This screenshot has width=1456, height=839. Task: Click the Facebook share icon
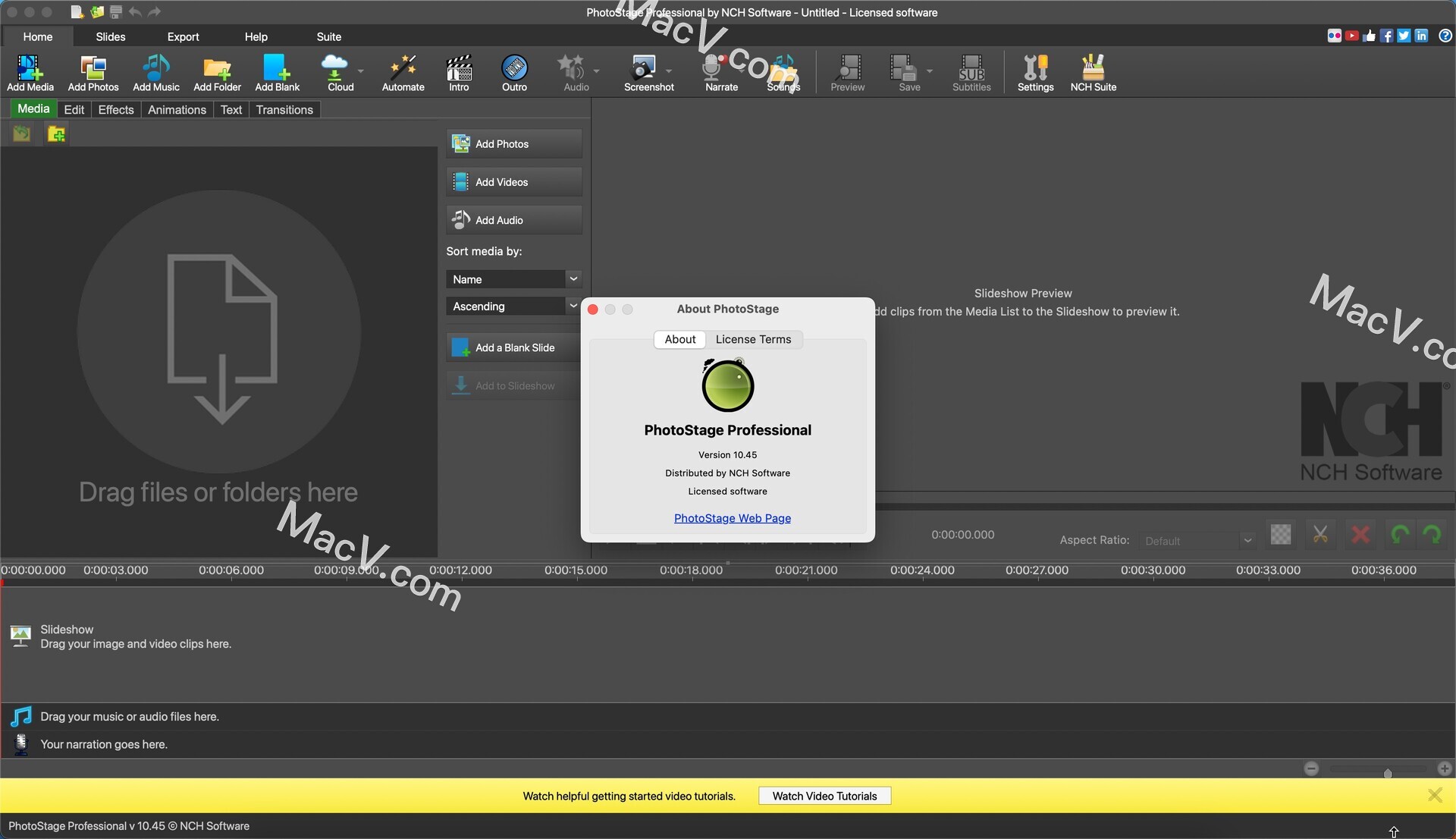click(x=1386, y=36)
